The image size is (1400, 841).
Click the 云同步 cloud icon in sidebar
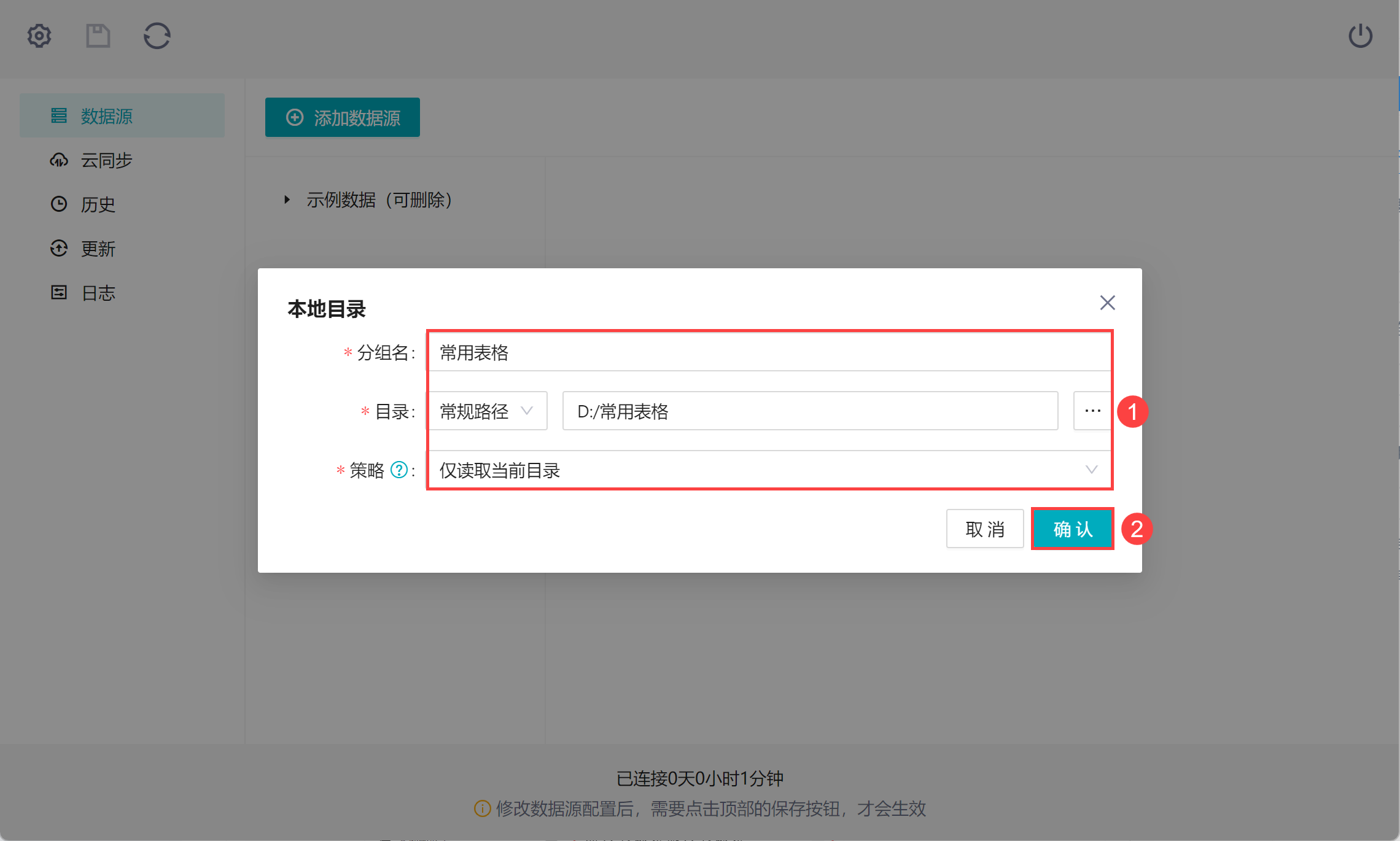pyautogui.click(x=59, y=160)
